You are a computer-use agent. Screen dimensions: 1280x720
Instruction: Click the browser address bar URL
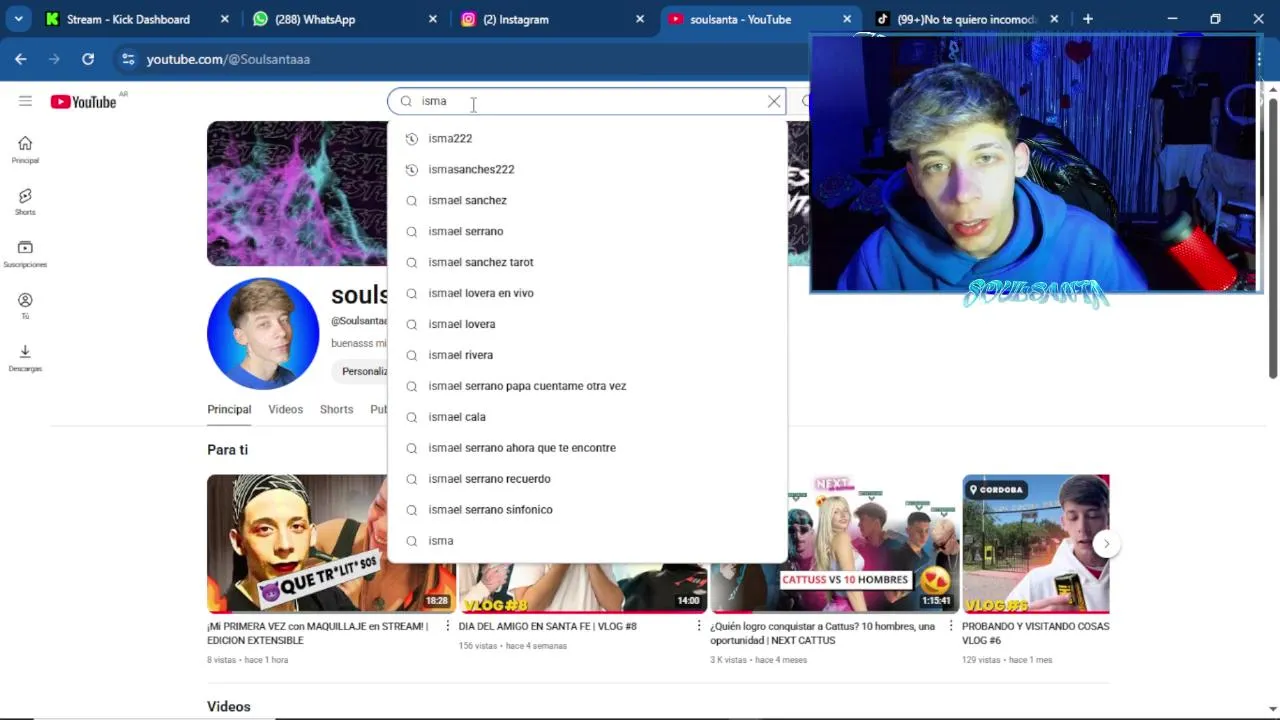pos(228,59)
